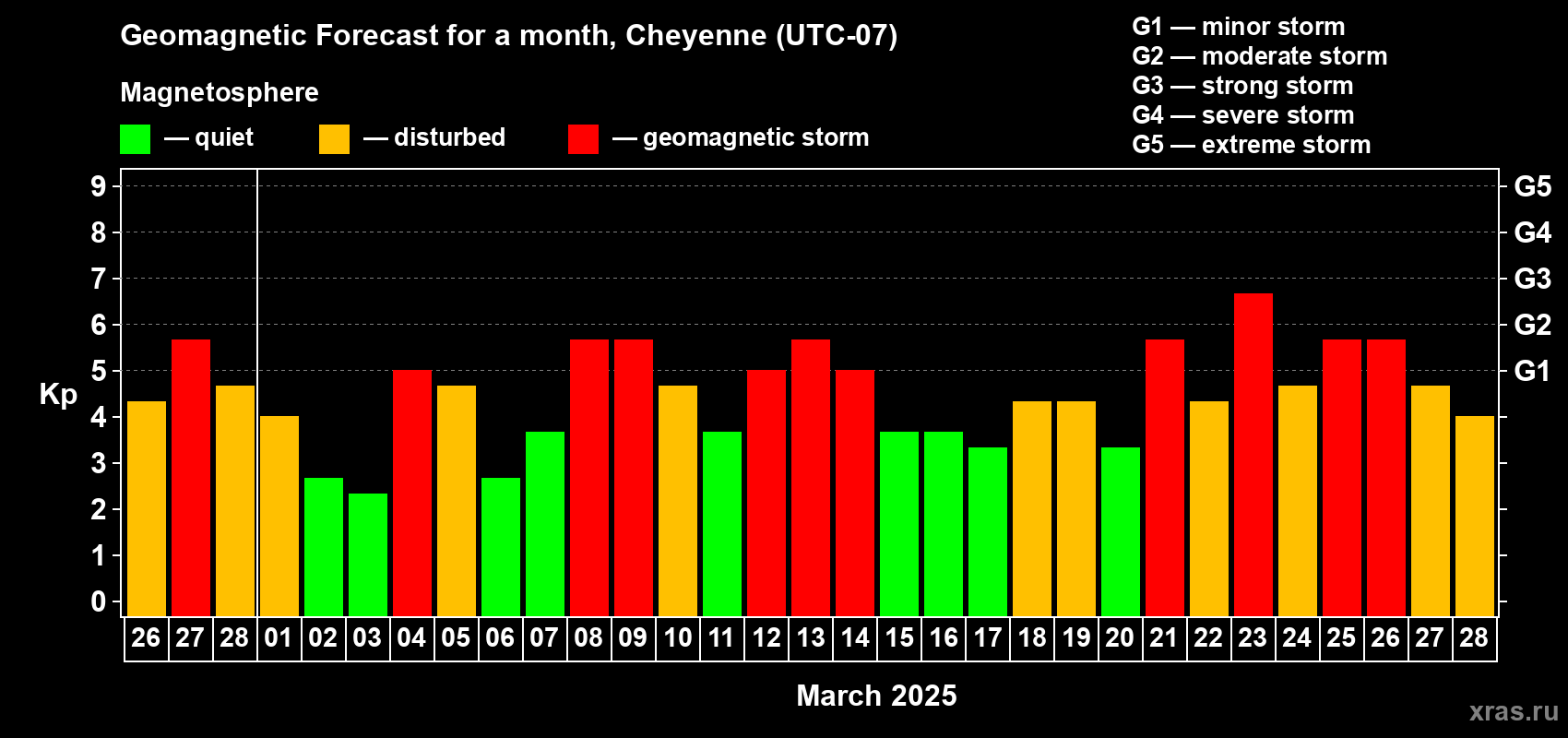This screenshot has width=1568, height=738.
Task: Click the G4 label on the right axis
Action: pos(1533,232)
